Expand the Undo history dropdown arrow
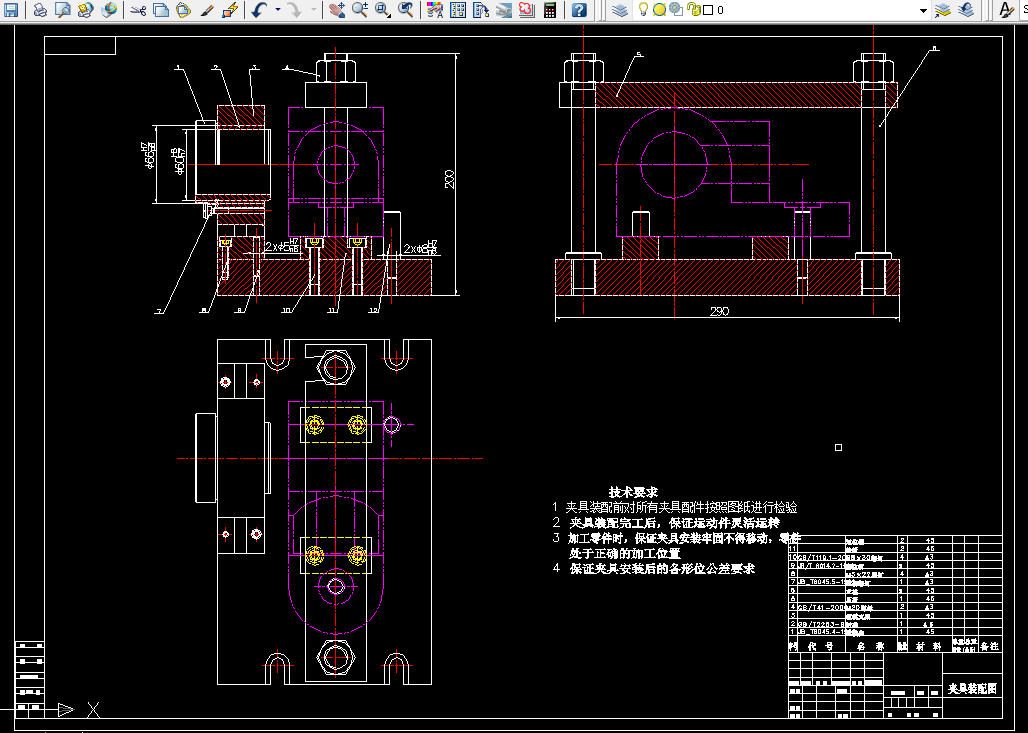 point(278,10)
